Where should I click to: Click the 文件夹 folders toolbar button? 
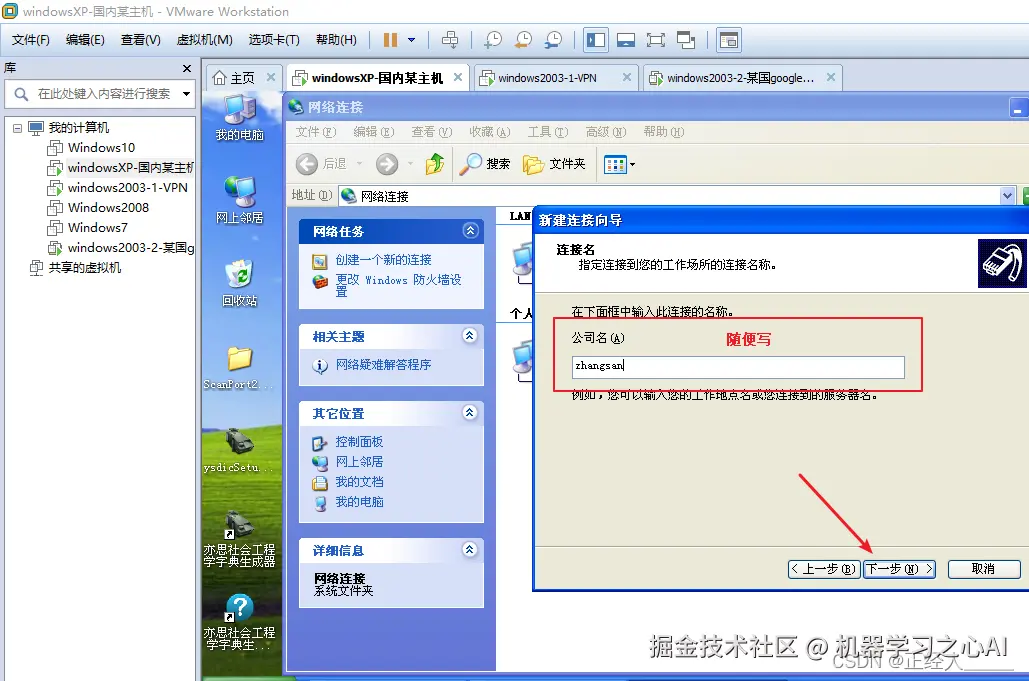[x=555, y=163]
